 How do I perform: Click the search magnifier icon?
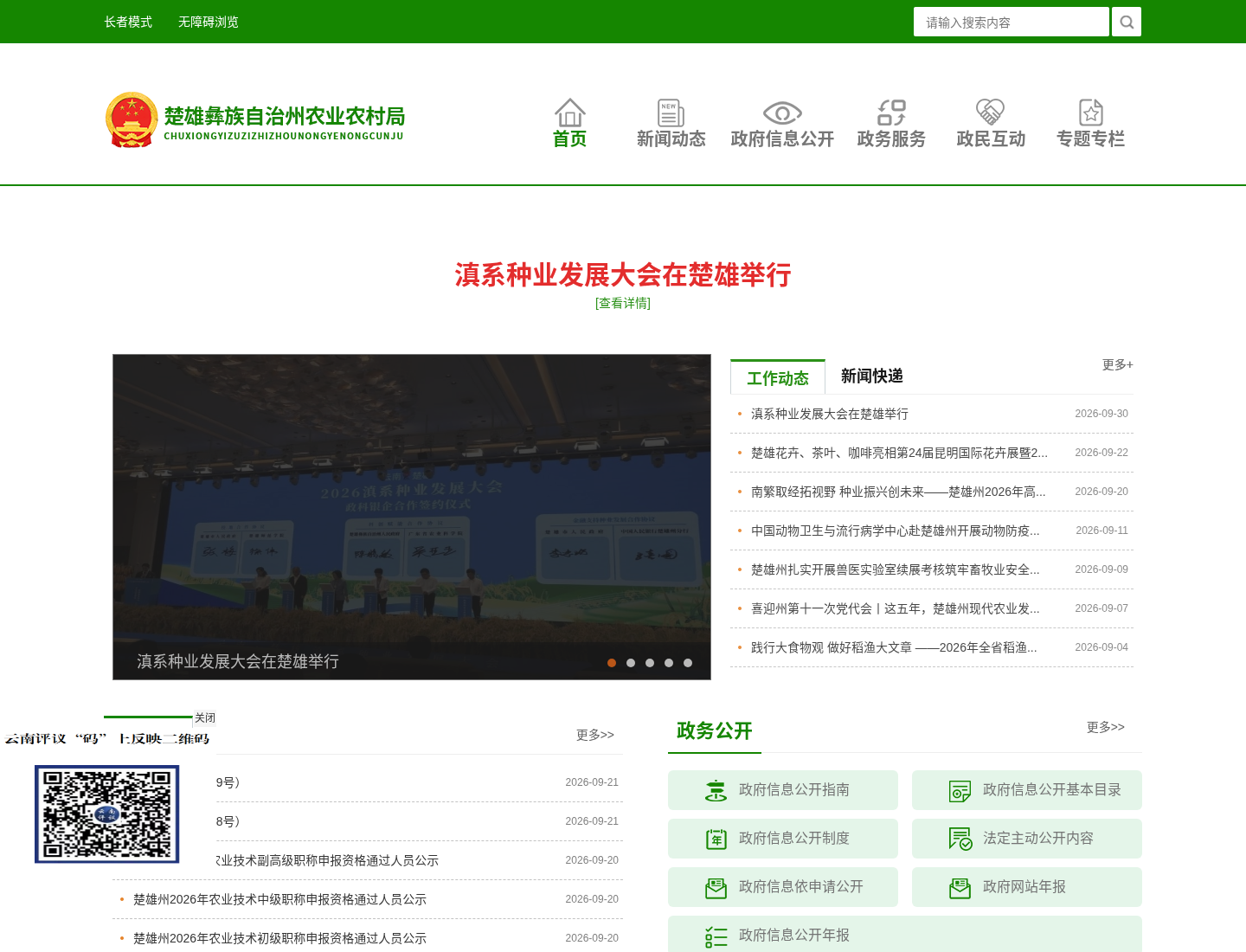(x=1126, y=22)
